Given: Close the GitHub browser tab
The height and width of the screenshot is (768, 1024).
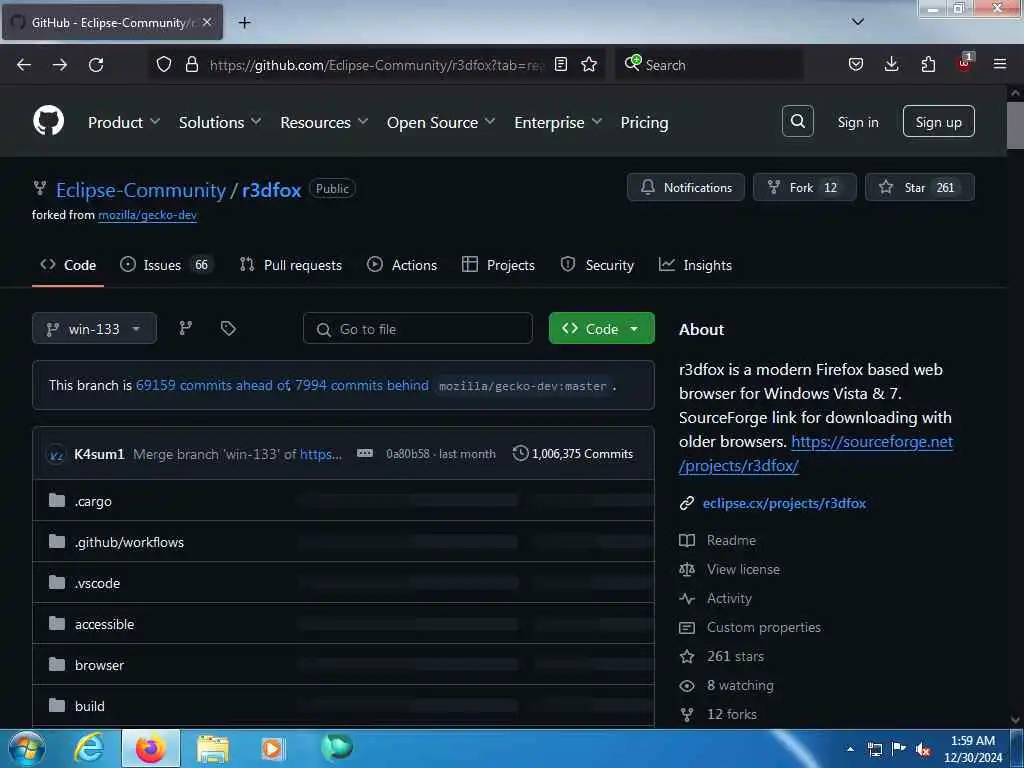Looking at the screenshot, I should pyautogui.click(x=206, y=22).
